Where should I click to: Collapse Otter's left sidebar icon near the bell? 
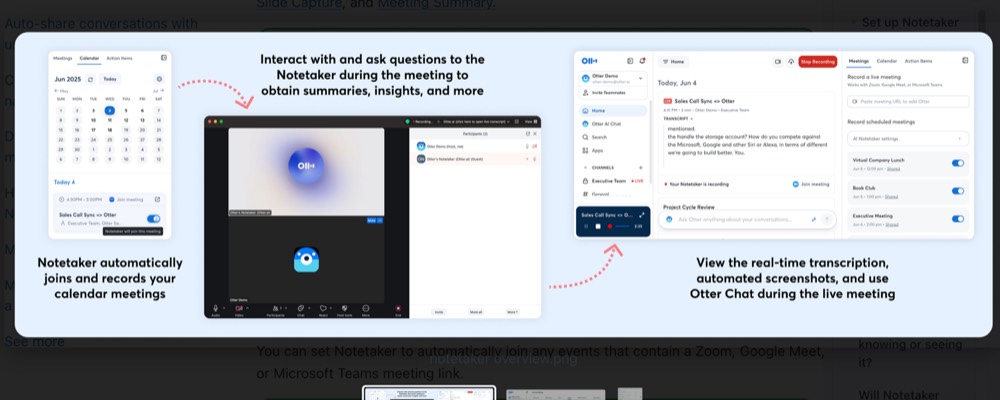pyautogui.click(x=630, y=61)
